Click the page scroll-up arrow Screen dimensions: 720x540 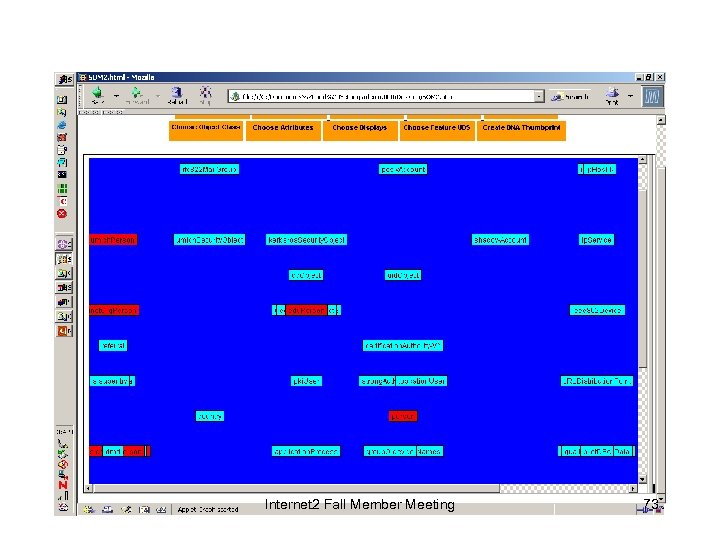661,120
